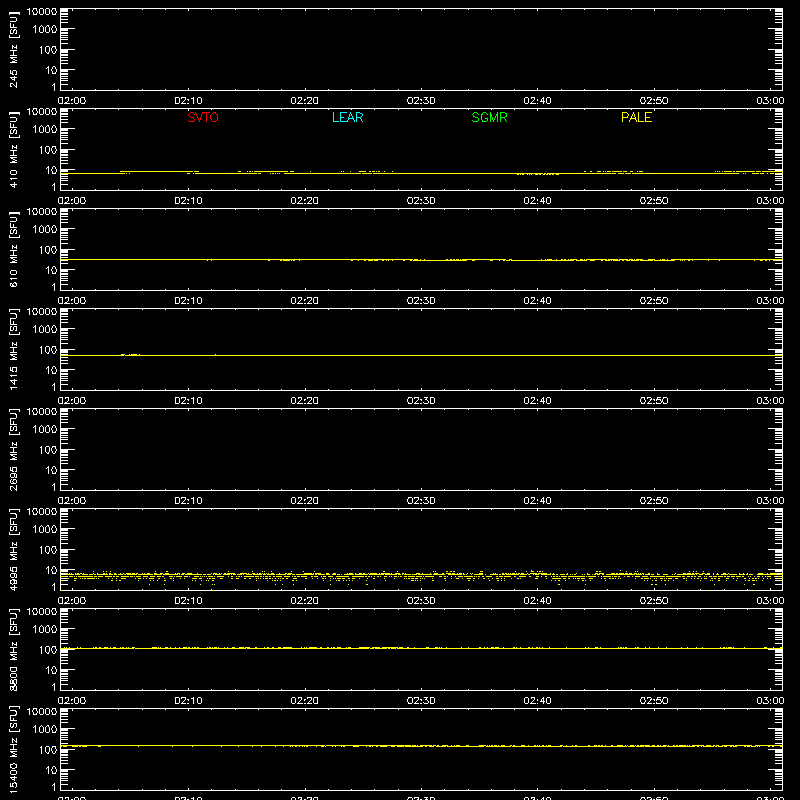This screenshot has width=800, height=800.
Task: Click 03:00 label under the 1415 MHz panel
Action: coord(770,401)
